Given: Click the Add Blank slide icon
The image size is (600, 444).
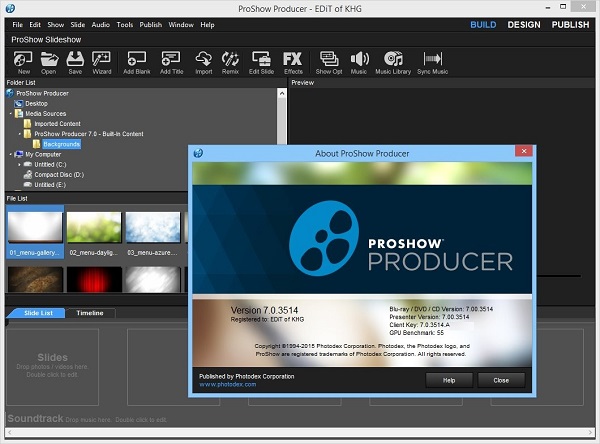Looking at the screenshot, I should [136, 61].
